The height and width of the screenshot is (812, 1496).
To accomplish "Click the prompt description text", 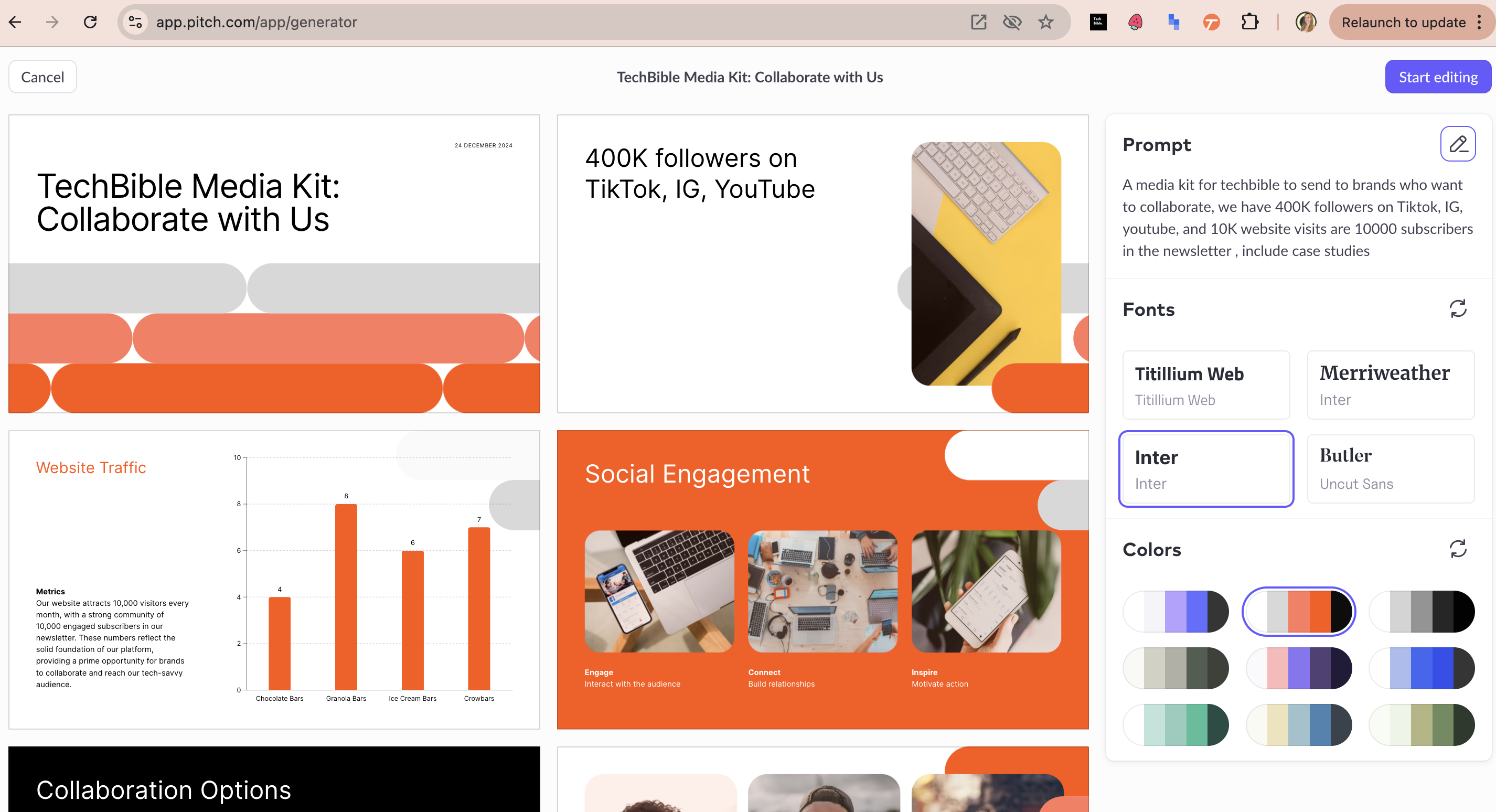I will click(1297, 218).
